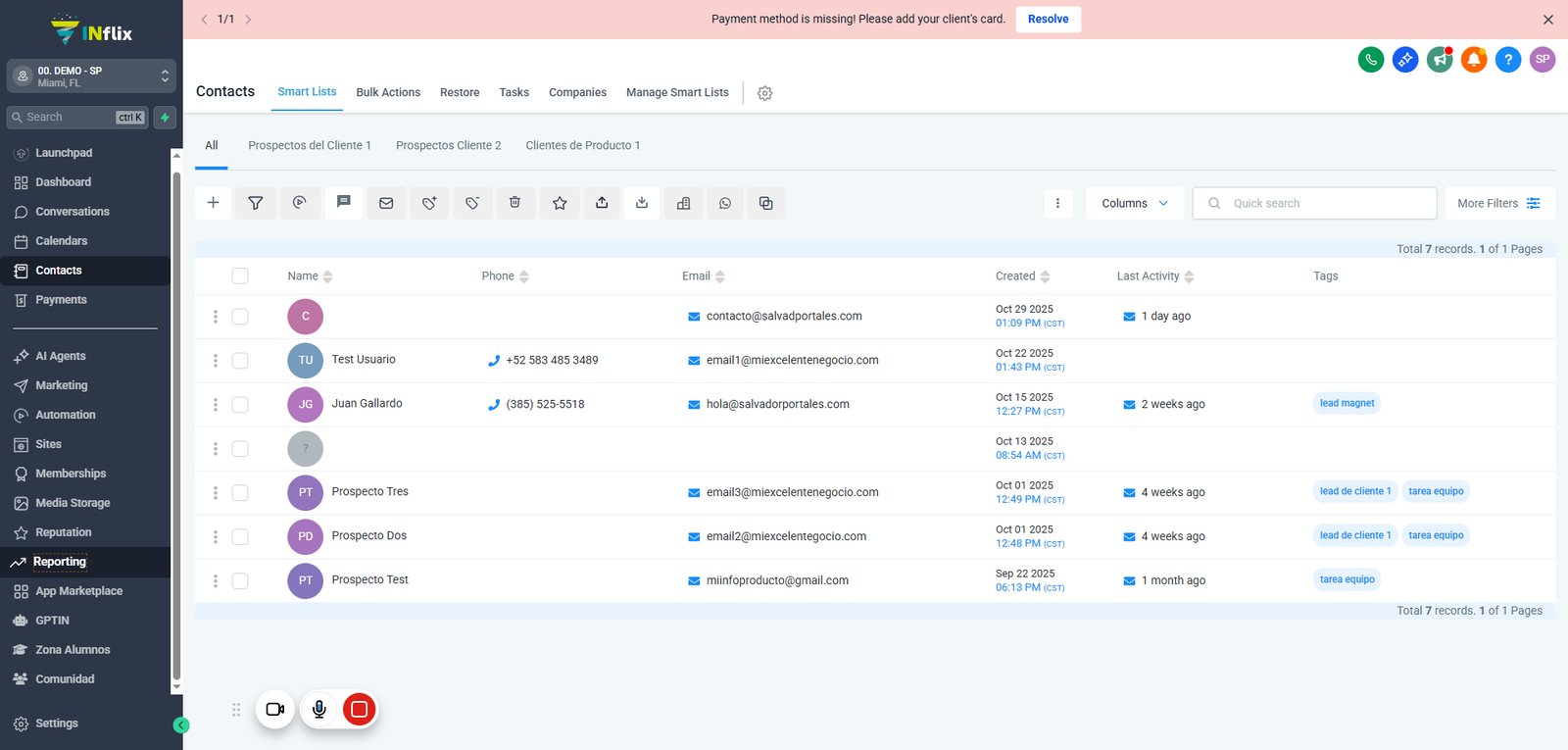Check the Prospecto Tres row checkbox
This screenshot has width=1568, height=750.
(240, 493)
